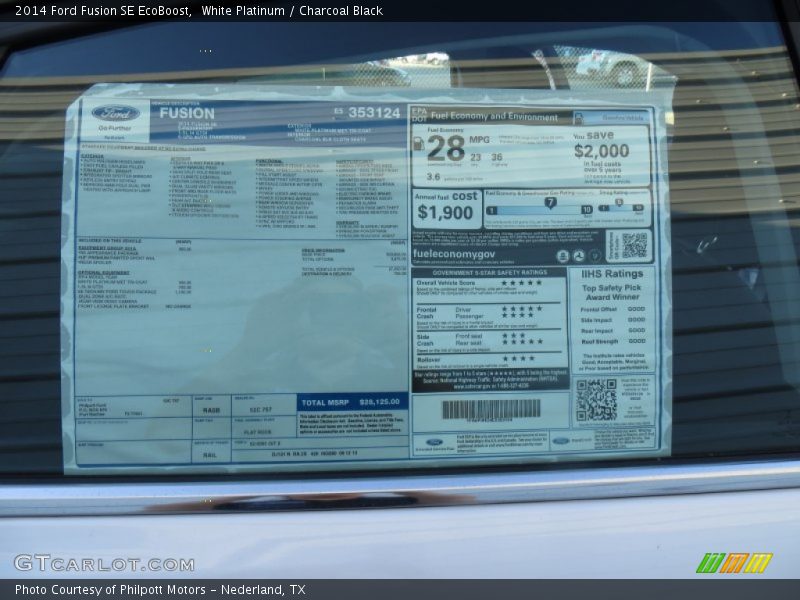Image resolution: width=800 pixels, height=600 pixels.
Task: Click the 'TOTAL MSRP $28,125.00' box
Action: click(352, 403)
